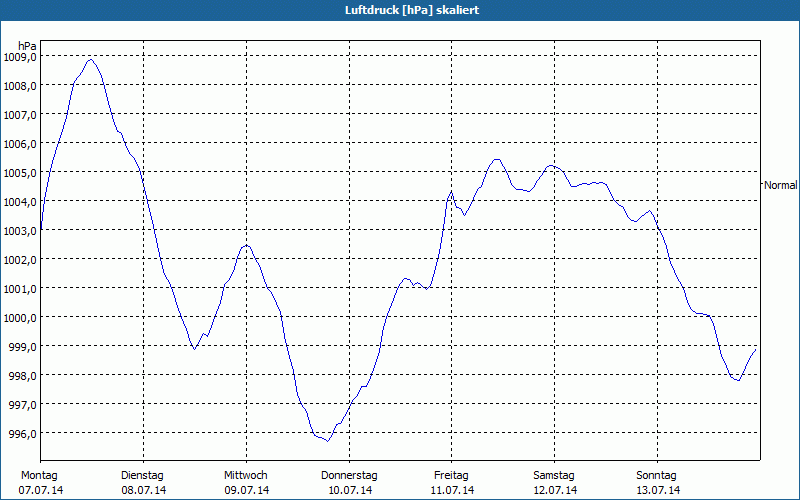Click the 1009,0 axis value
This screenshot has height=500, width=800.
coord(20,57)
